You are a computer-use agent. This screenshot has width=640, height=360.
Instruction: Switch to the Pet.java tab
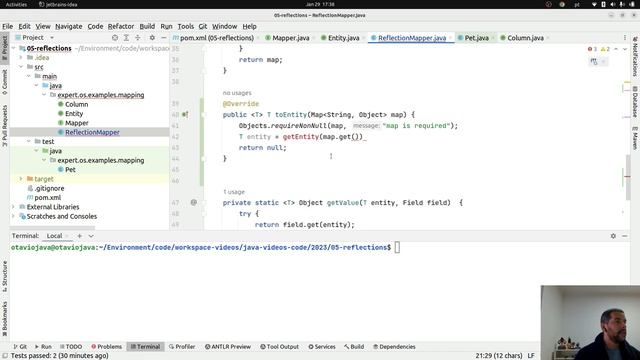coord(476,38)
